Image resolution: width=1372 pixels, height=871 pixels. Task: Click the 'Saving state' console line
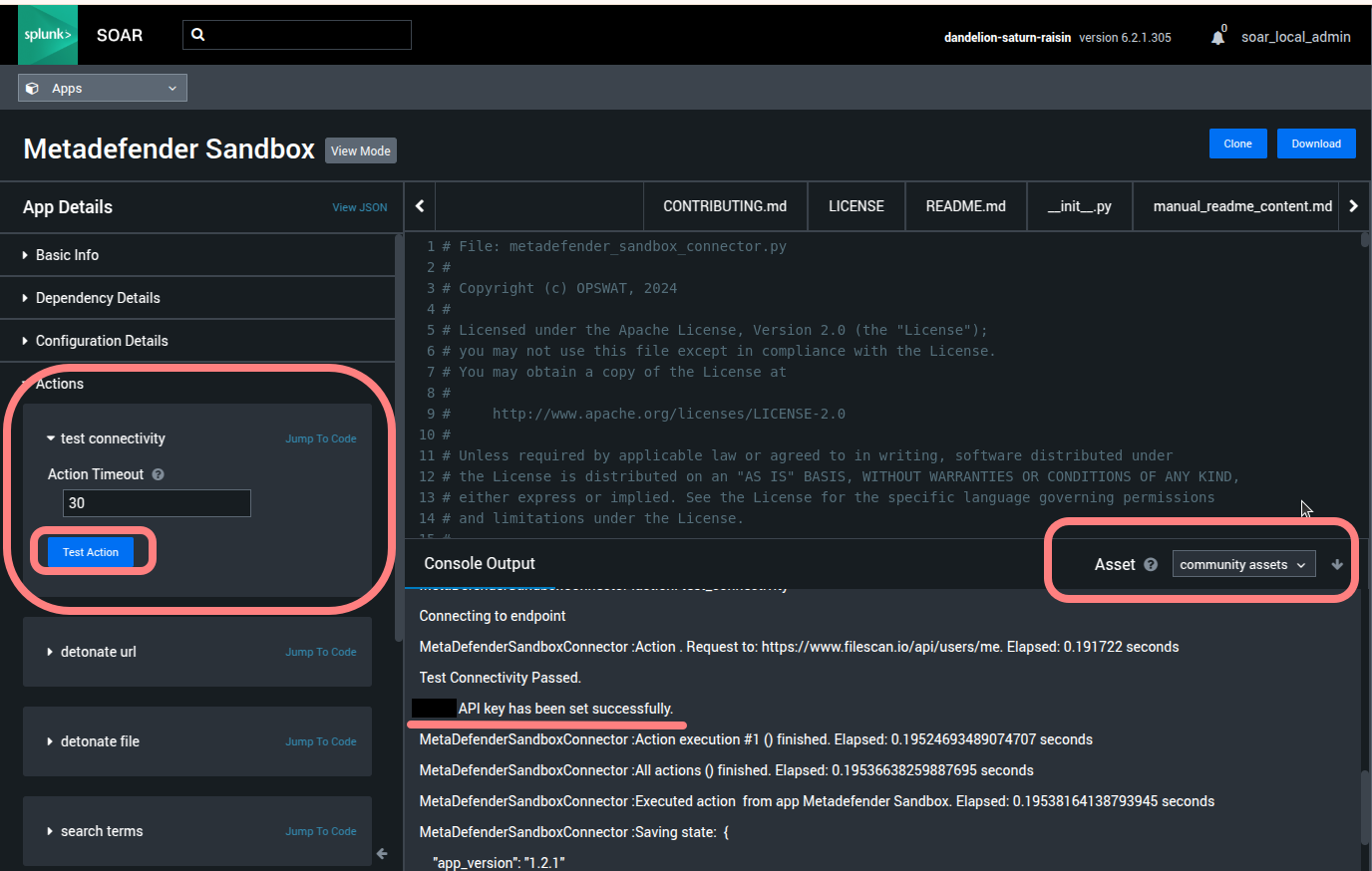coord(574,832)
